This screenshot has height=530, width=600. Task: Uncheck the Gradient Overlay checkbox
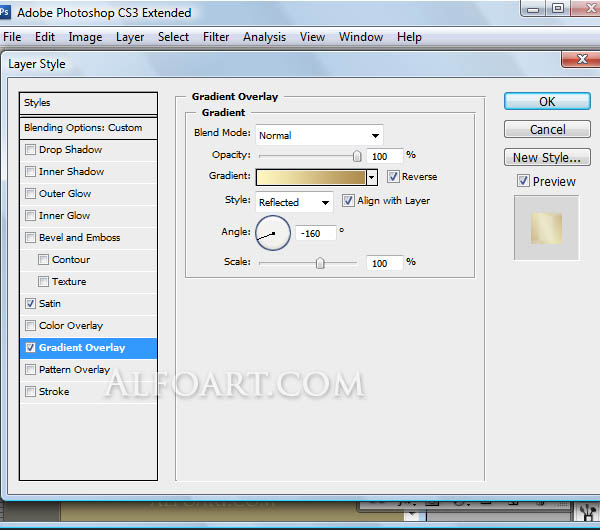30,347
